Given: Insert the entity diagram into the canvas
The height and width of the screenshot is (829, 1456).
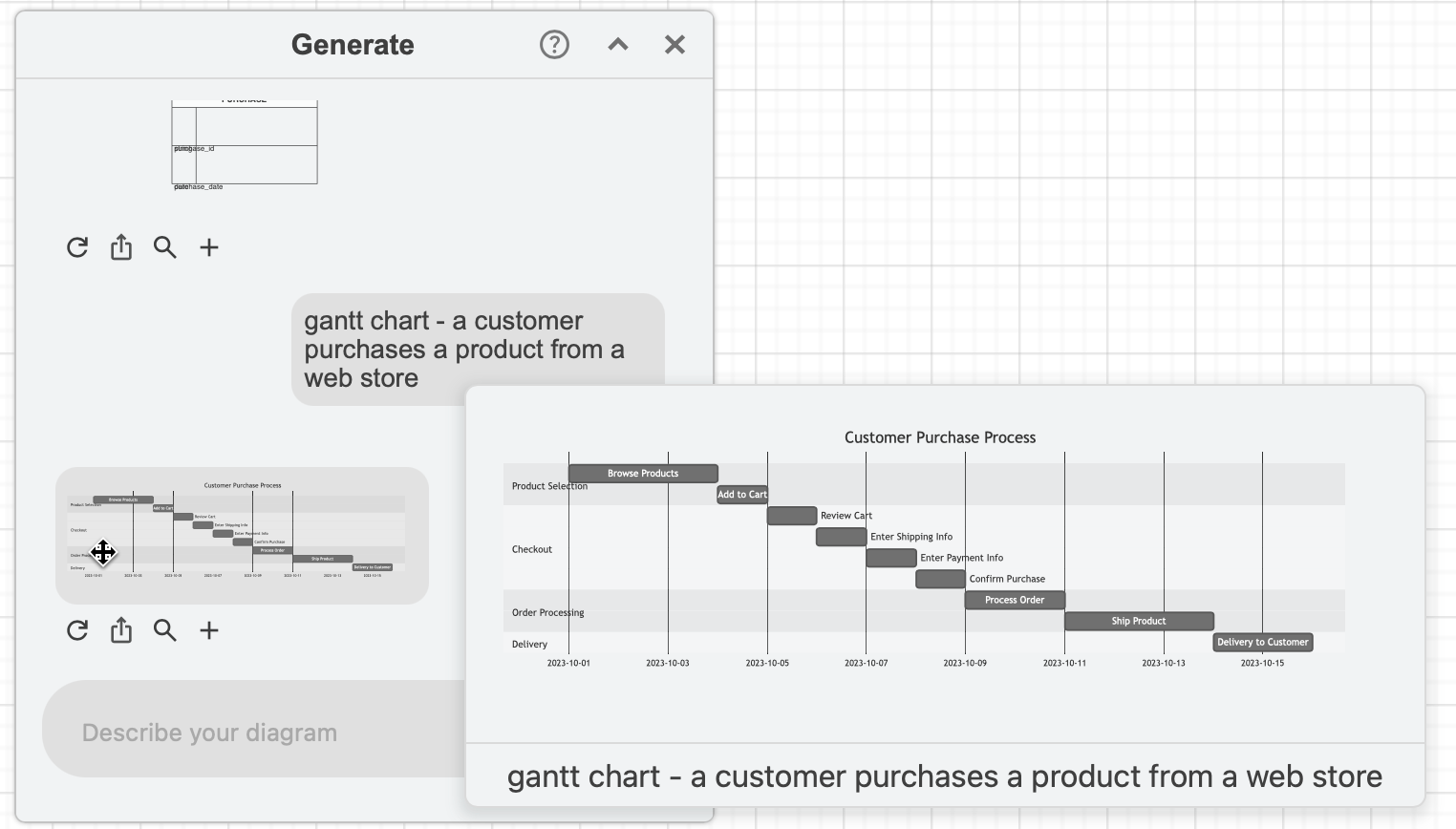Looking at the screenshot, I should pyautogui.click(x=209, y=247).
